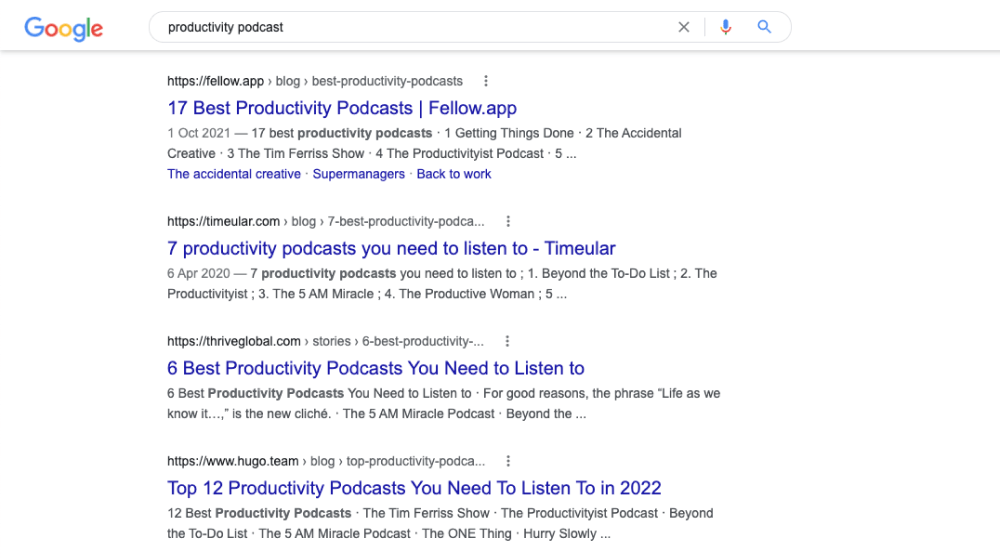Image resolution: width=1000 pixels, height=558 pixels.
Task: Open 7 productivity podcasts Timeular result
Action: pos(391,248)
